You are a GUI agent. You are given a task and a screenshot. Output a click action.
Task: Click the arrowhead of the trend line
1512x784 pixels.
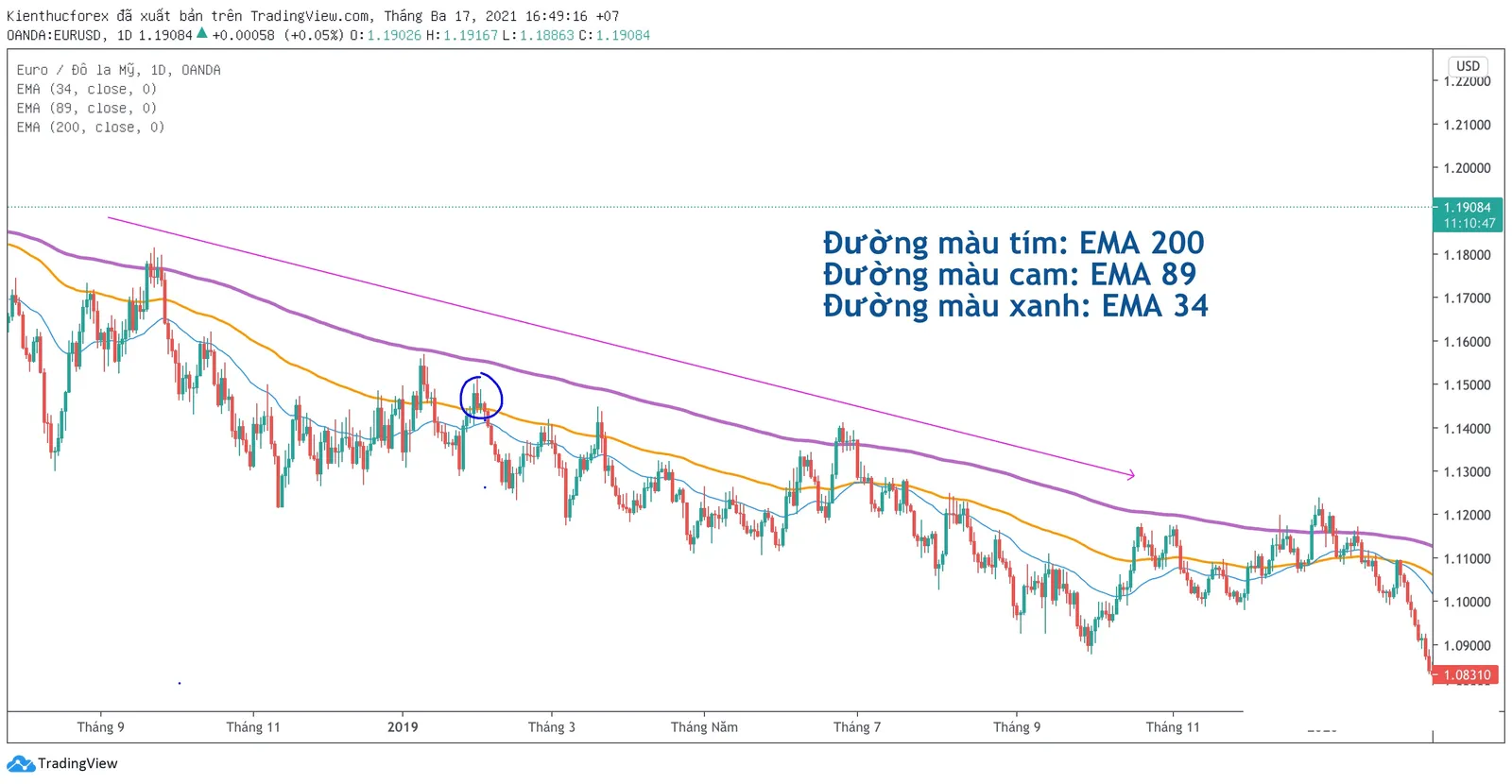[1130, 474]
